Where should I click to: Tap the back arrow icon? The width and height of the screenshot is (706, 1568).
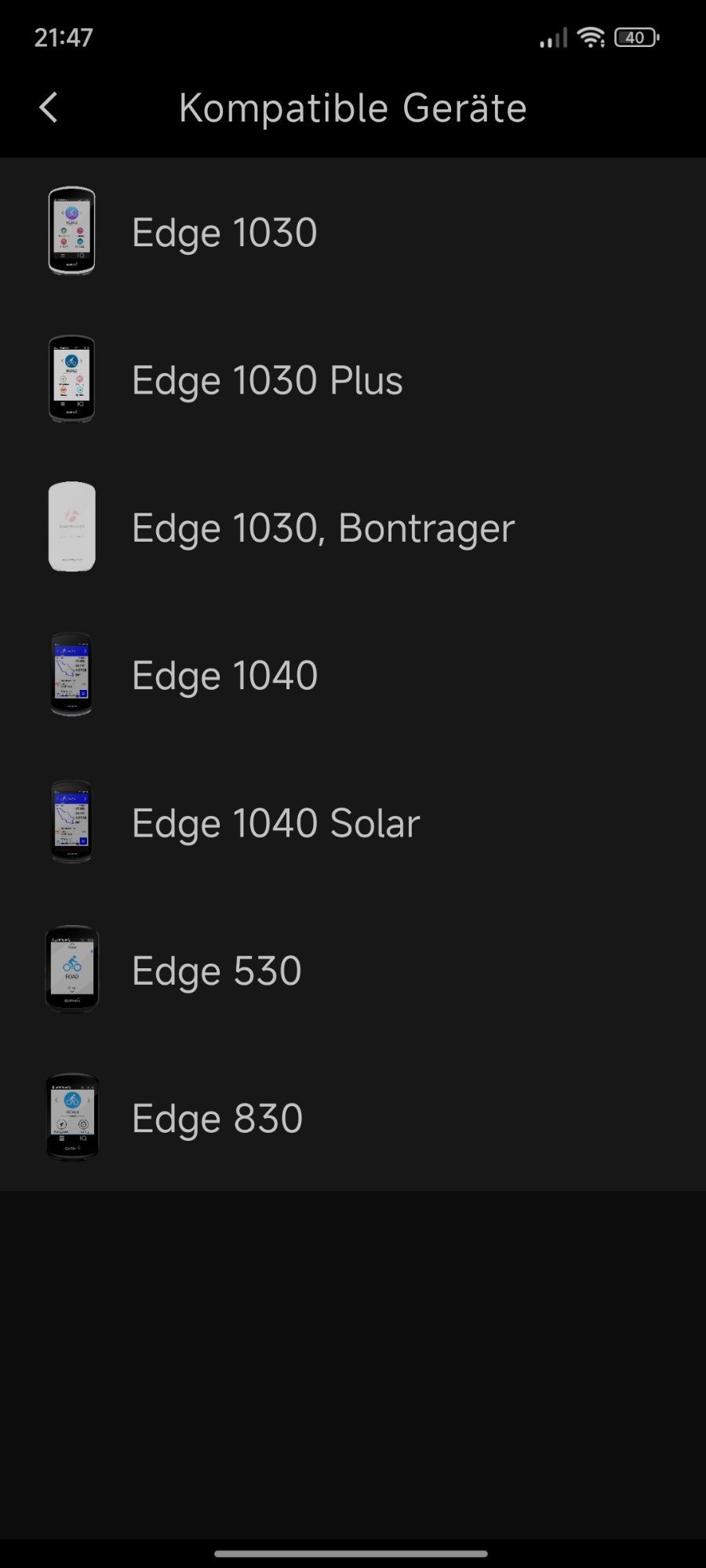click(x=49, y=107)
